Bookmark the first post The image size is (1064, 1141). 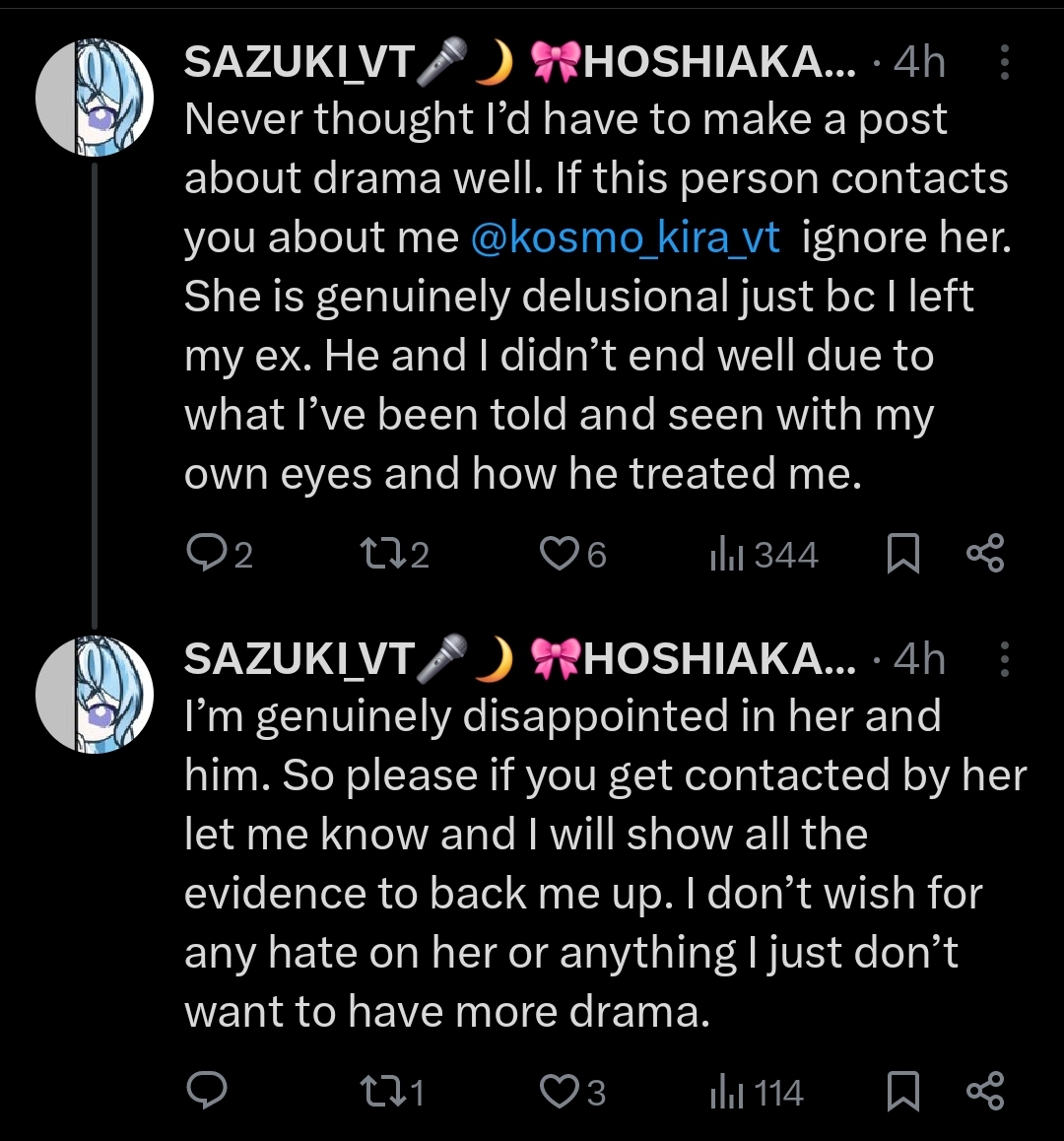[902, 555]
